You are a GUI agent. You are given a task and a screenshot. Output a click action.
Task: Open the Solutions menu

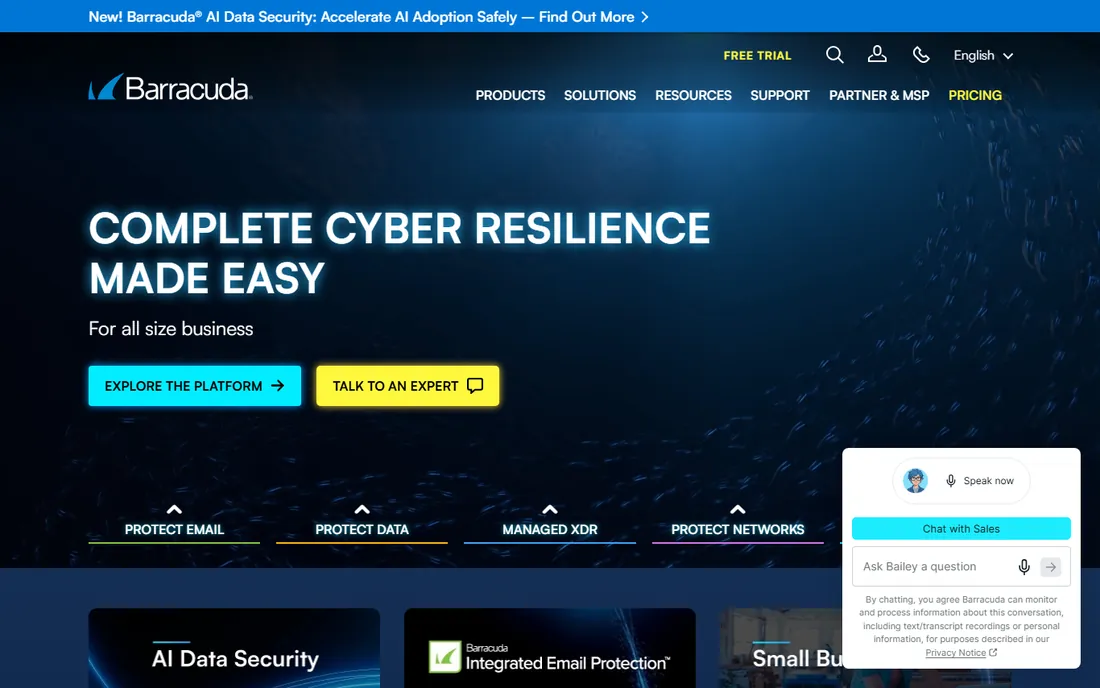pyautogui.click(x=600, y=95)
